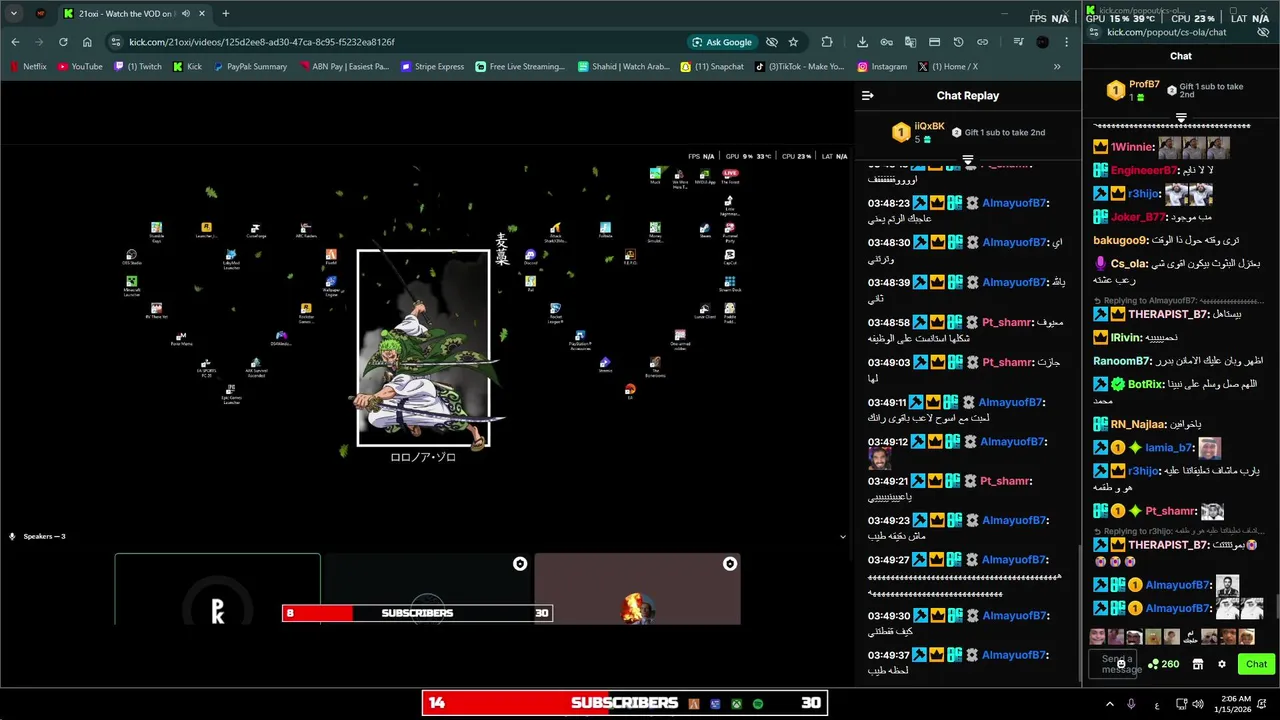The height and width of the screenshot is (720, 1280).
Task: Open the (1) Home / X bookmark
Action: pyautogui.click(x=948, y=67)
